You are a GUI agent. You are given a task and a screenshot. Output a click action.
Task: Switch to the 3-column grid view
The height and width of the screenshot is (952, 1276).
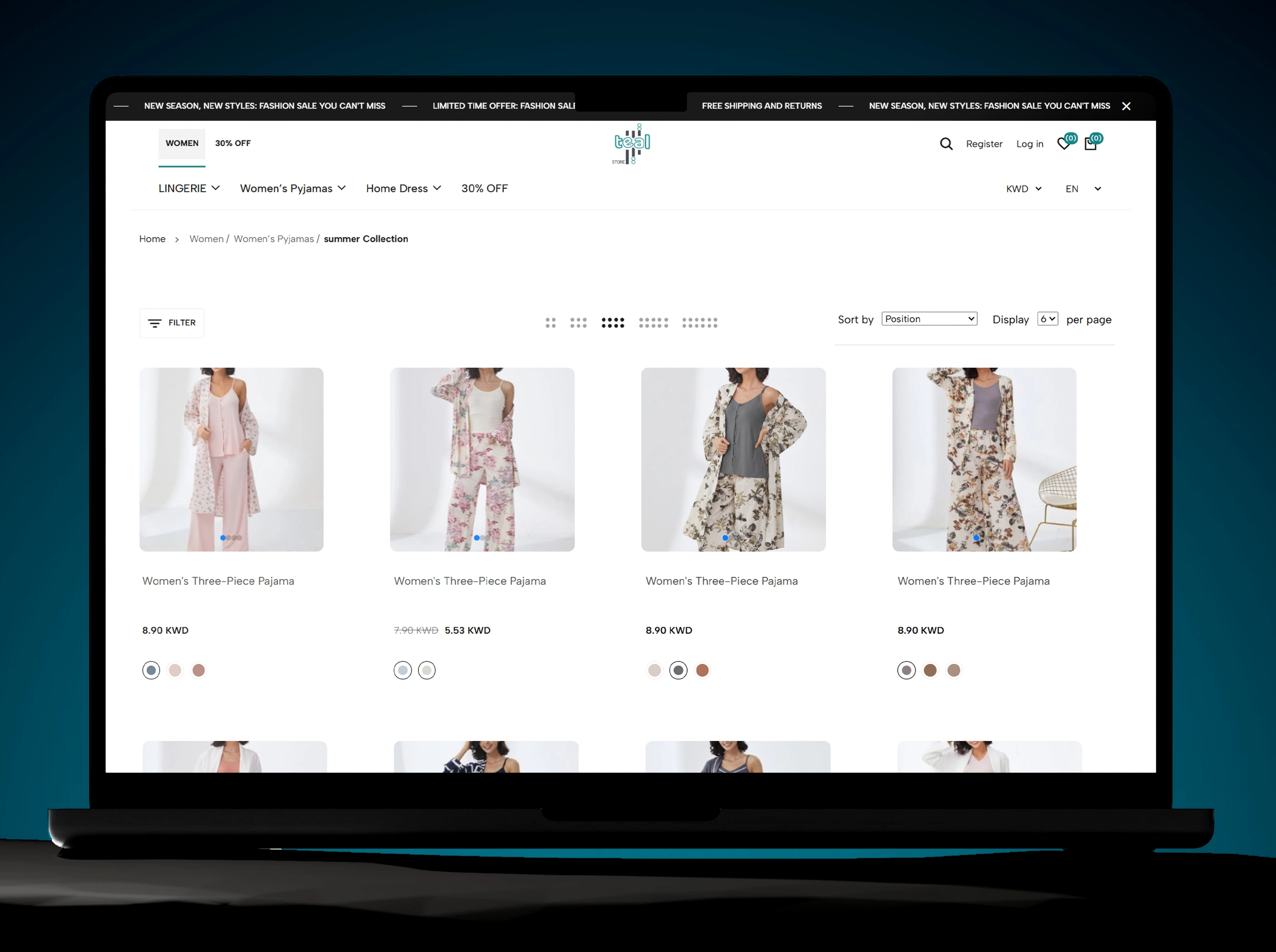(579, 323)
